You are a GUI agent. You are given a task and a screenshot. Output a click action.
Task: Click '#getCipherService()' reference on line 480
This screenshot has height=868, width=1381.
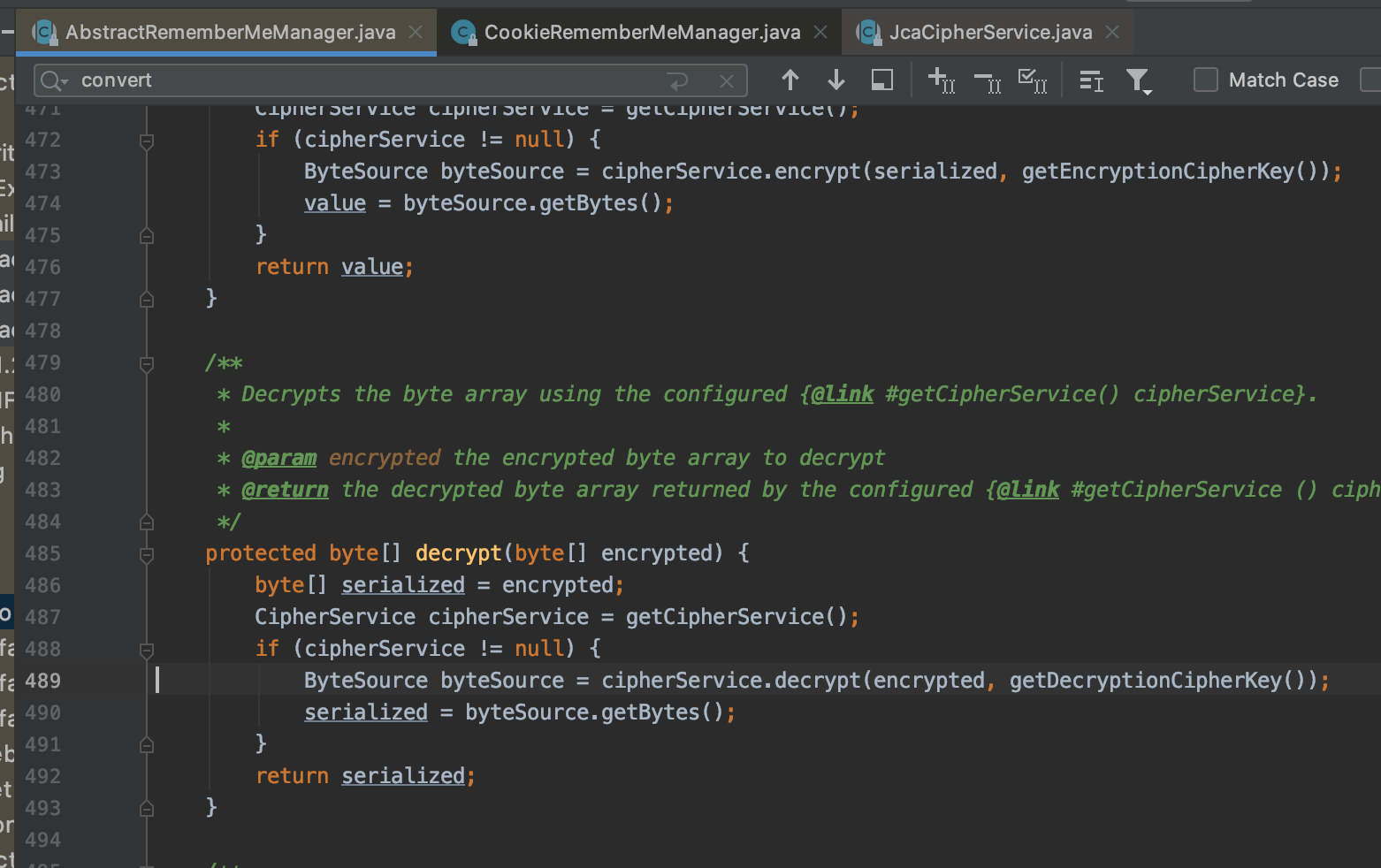coord(1002,394)
